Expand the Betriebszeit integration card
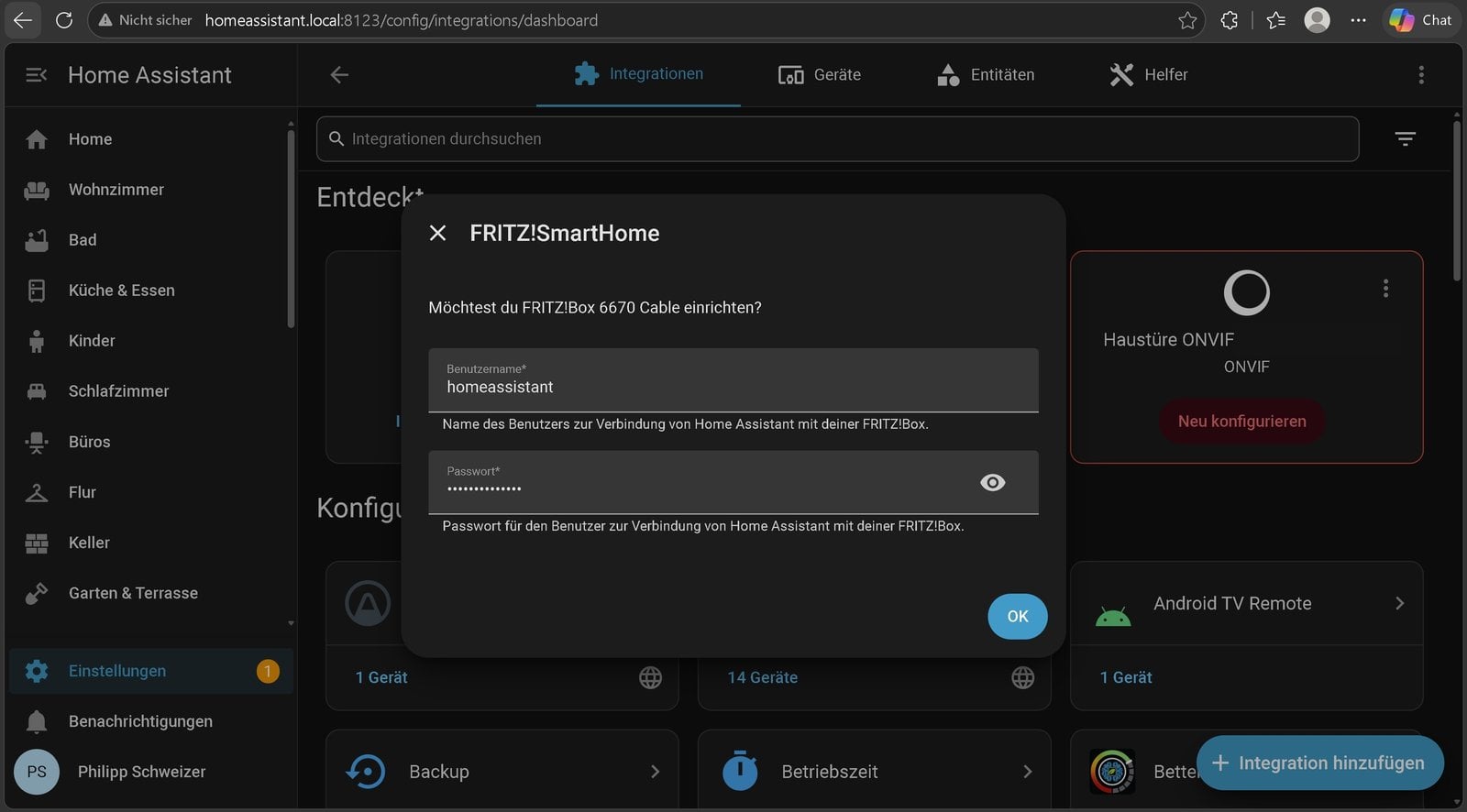This screenshot has width=1467, height=812. point(875,772)
